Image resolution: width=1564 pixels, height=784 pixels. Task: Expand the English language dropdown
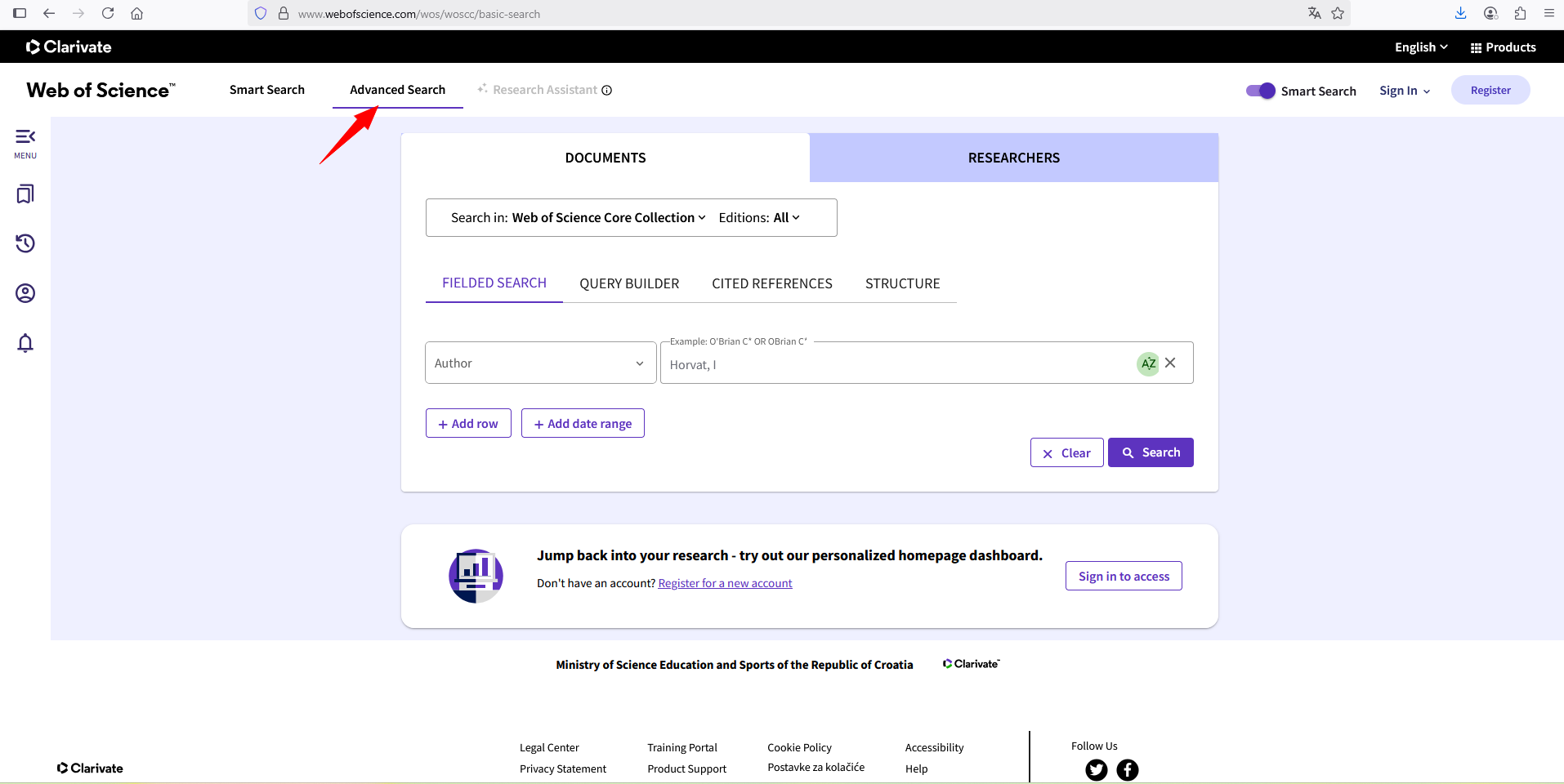coord(1420,47)
